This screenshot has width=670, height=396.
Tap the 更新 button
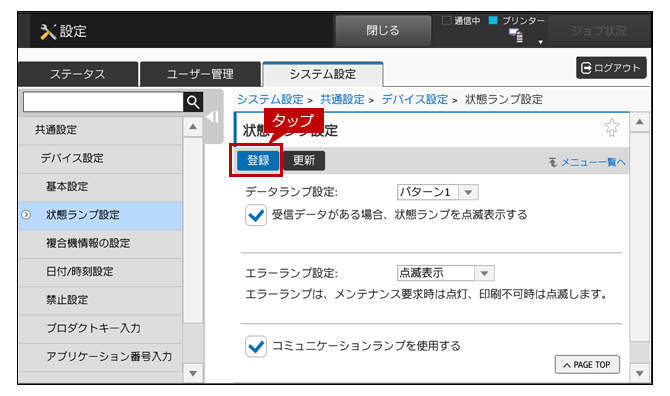click(304, 161)
